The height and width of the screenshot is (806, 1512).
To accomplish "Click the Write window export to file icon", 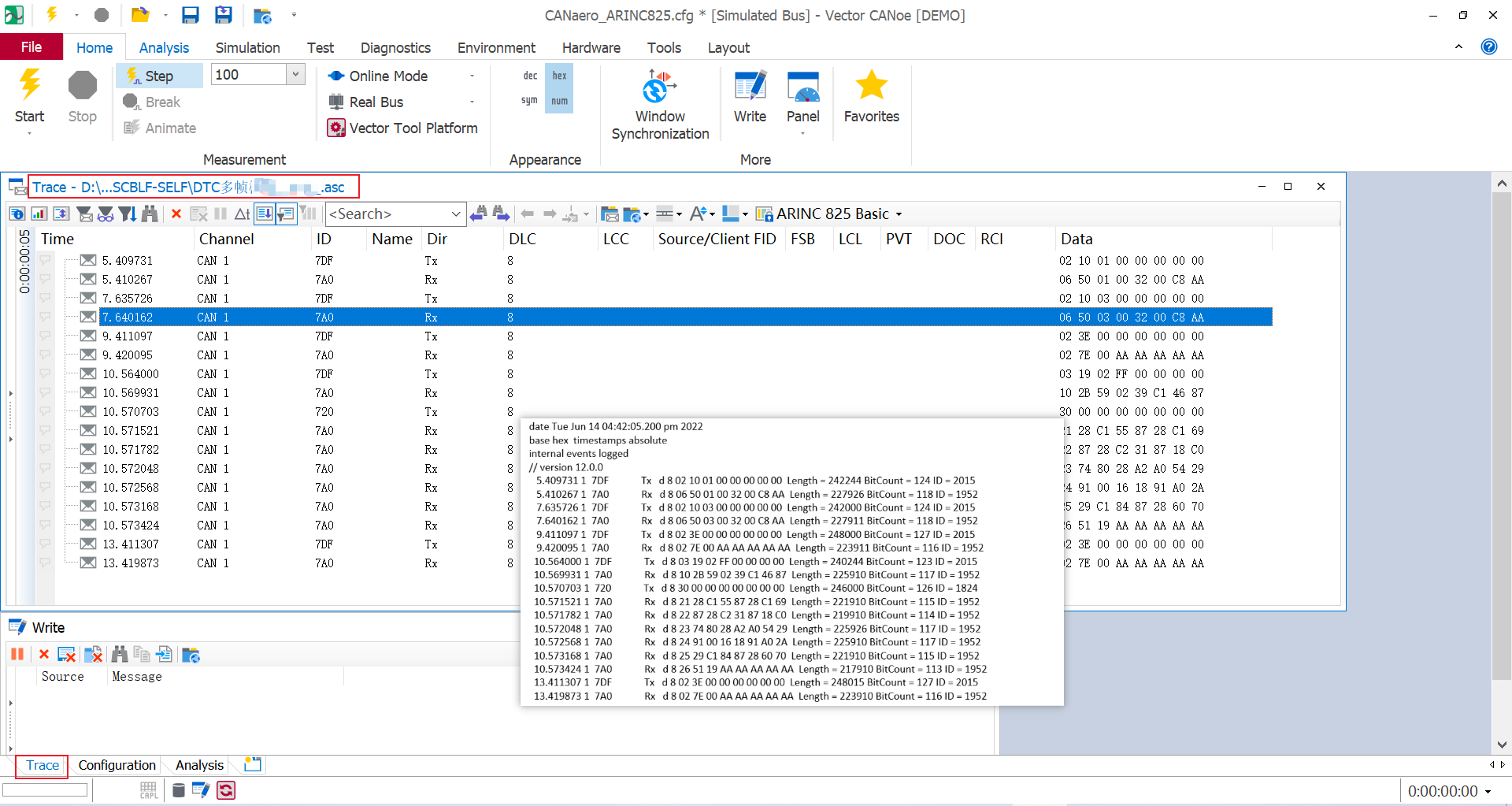I will coord(164,654).
